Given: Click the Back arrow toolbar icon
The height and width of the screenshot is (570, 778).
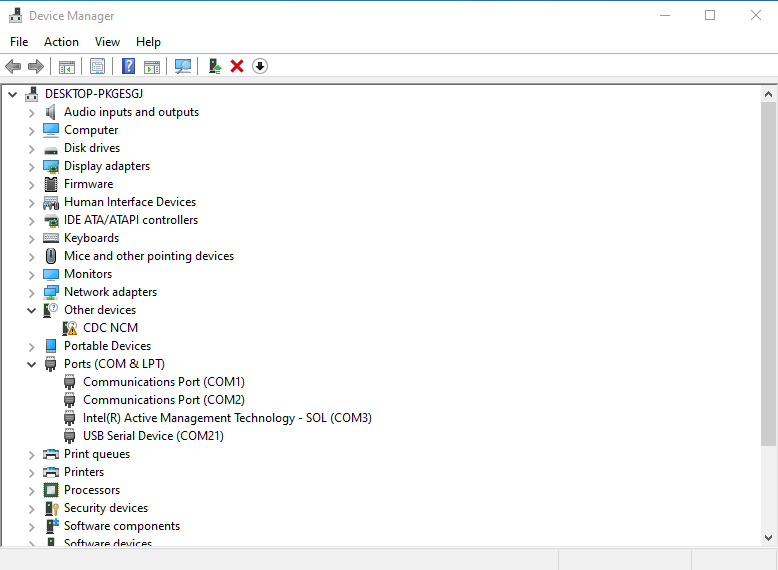Looking at the screenshot, I should click(13, 66).
